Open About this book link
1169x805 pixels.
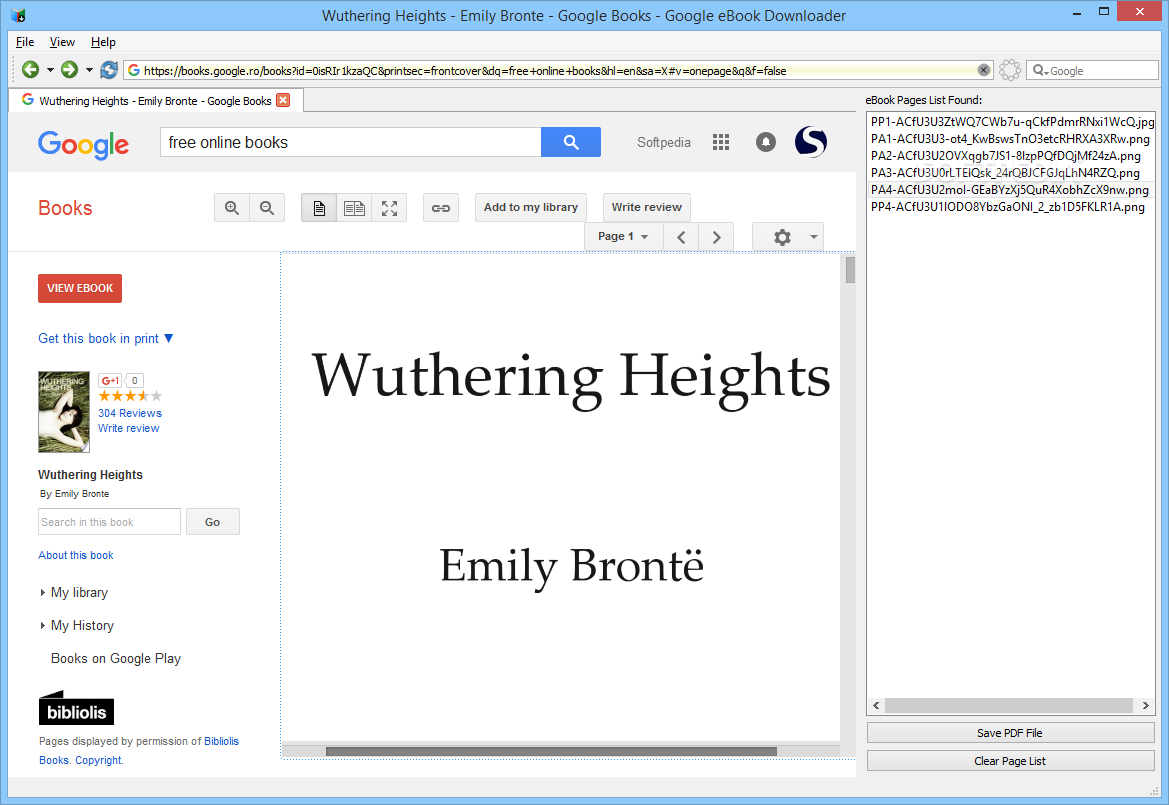76,555
